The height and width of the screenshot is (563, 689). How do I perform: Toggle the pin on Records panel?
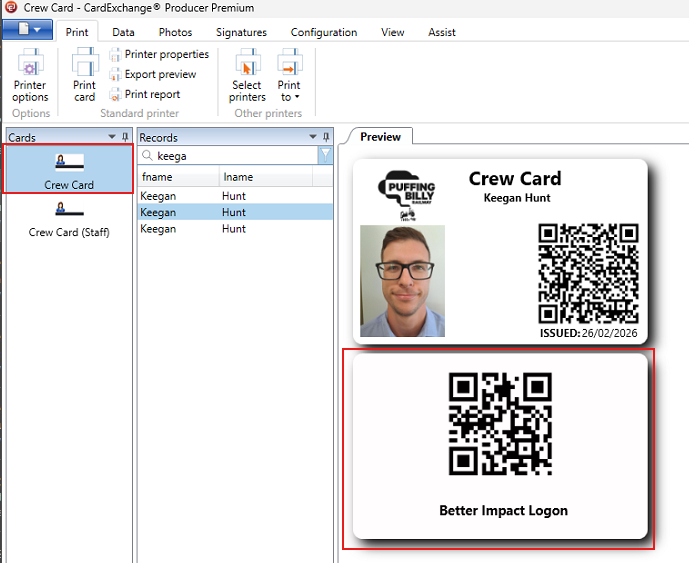click(x=325, y=137)
